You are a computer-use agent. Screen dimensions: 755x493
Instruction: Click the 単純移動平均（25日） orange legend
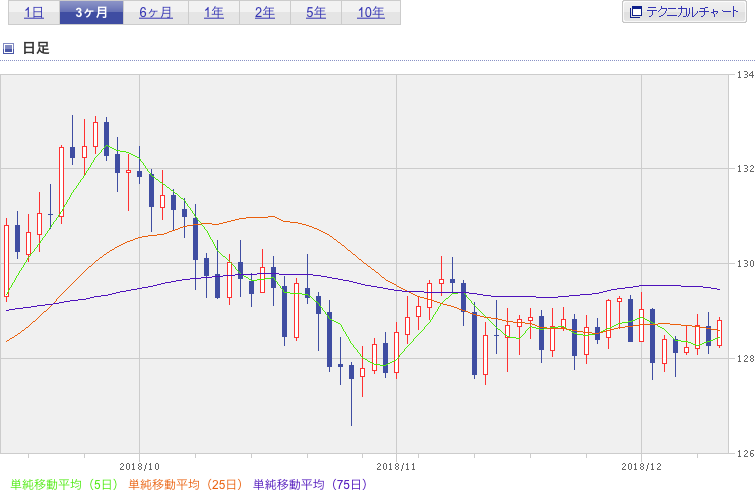(185, 484)
